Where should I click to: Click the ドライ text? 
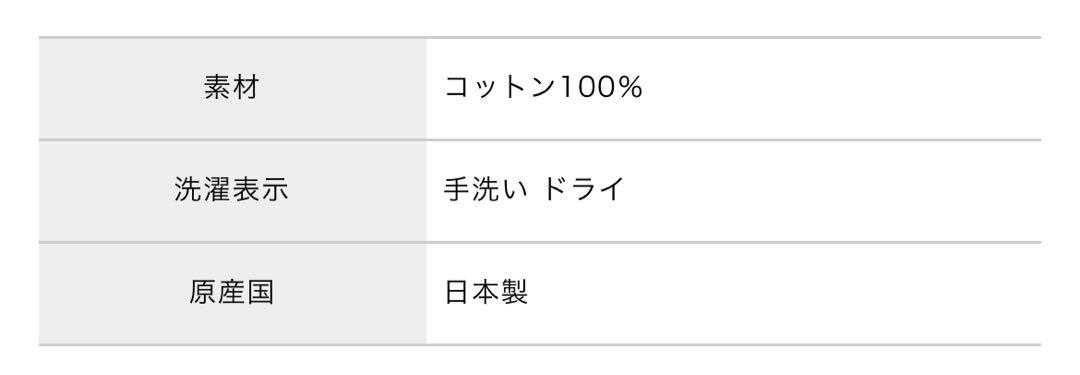click(583, 189)
